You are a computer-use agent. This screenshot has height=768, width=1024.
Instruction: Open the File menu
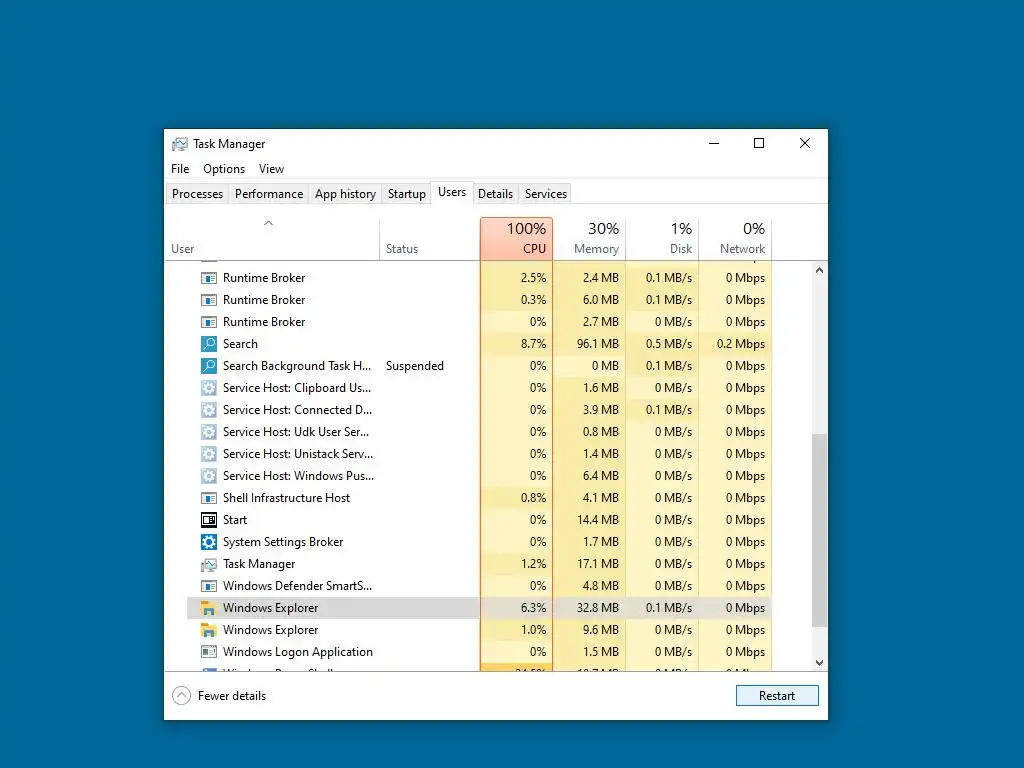[x=180, y=168]
